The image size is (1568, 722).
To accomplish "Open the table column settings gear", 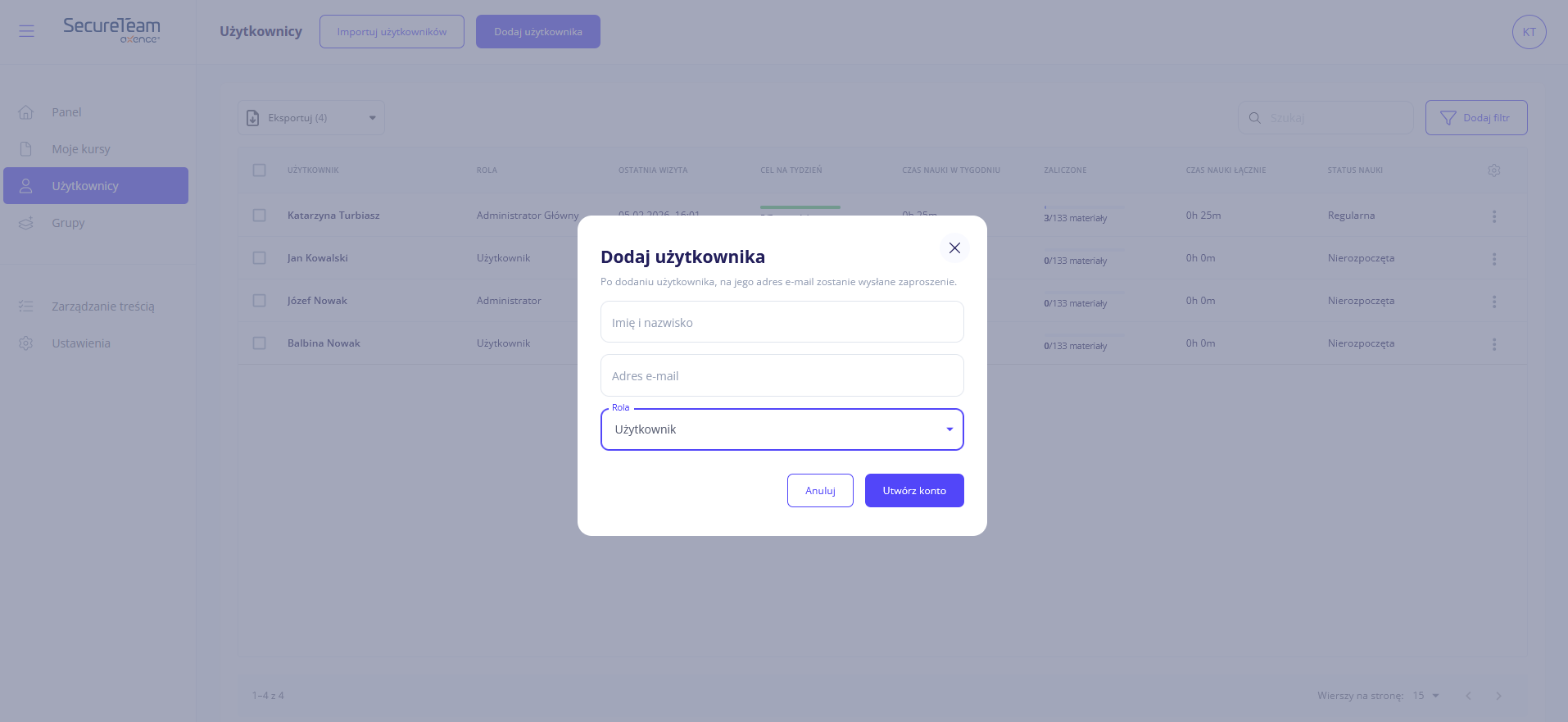I will [1494, 170].
